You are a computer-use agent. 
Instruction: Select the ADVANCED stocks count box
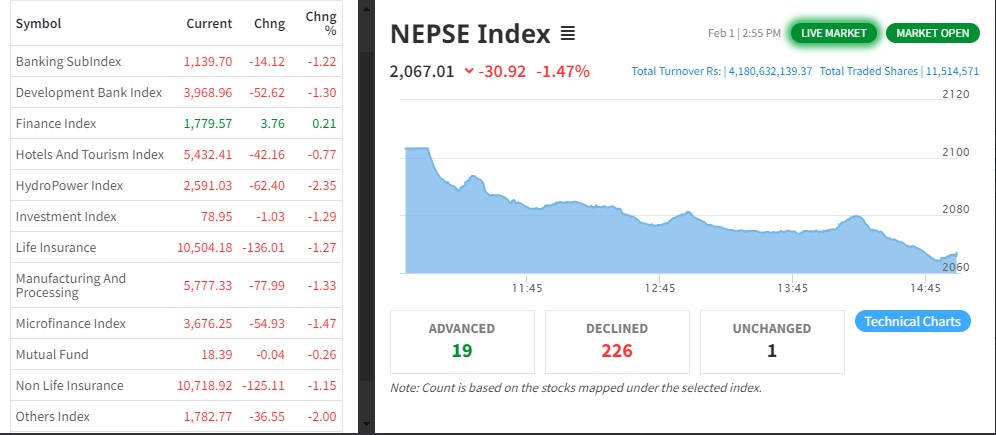(x=462, y=340)
